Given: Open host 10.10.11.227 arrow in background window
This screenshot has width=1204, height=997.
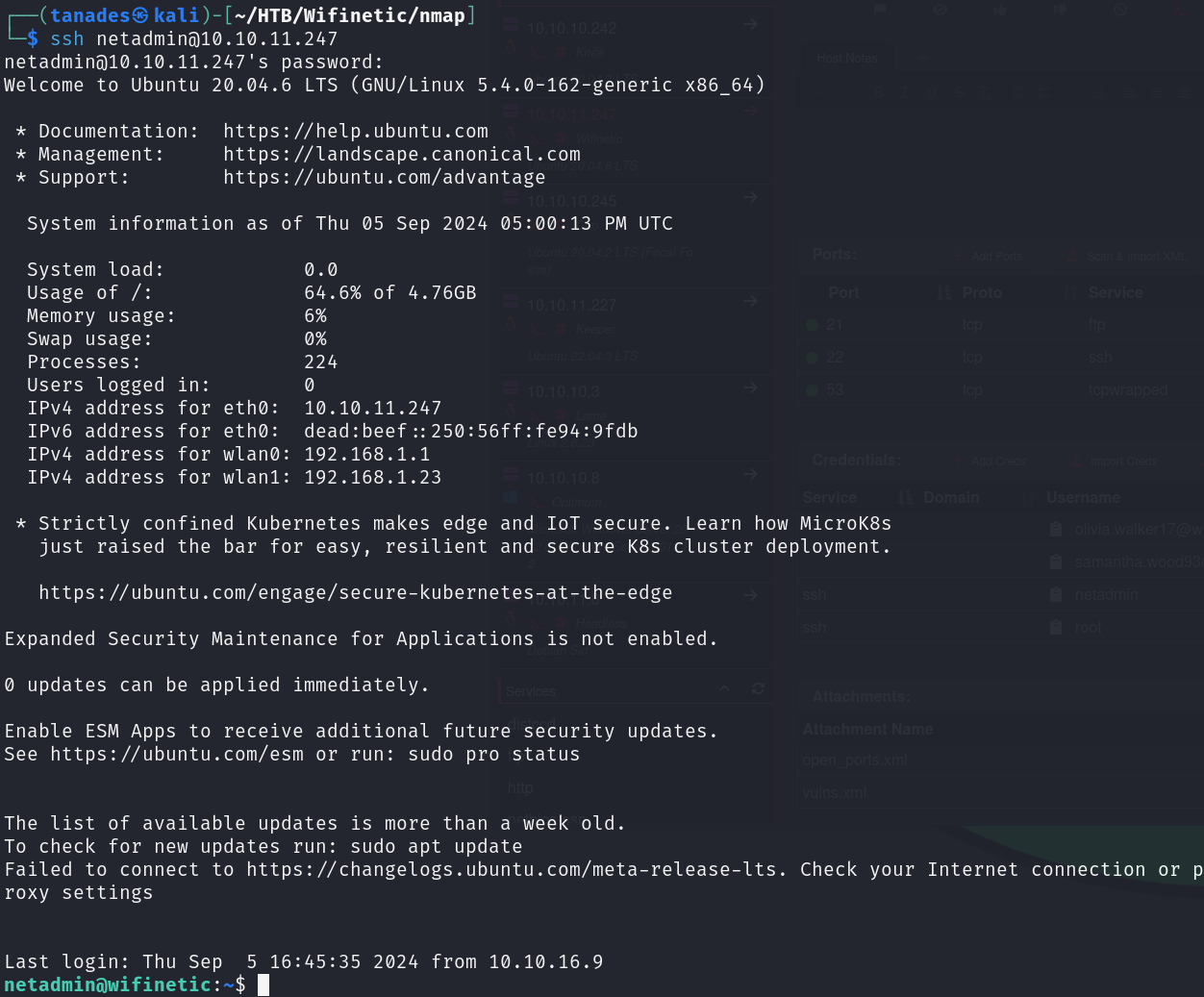Looking at the screenshot, I should point(750,302).
